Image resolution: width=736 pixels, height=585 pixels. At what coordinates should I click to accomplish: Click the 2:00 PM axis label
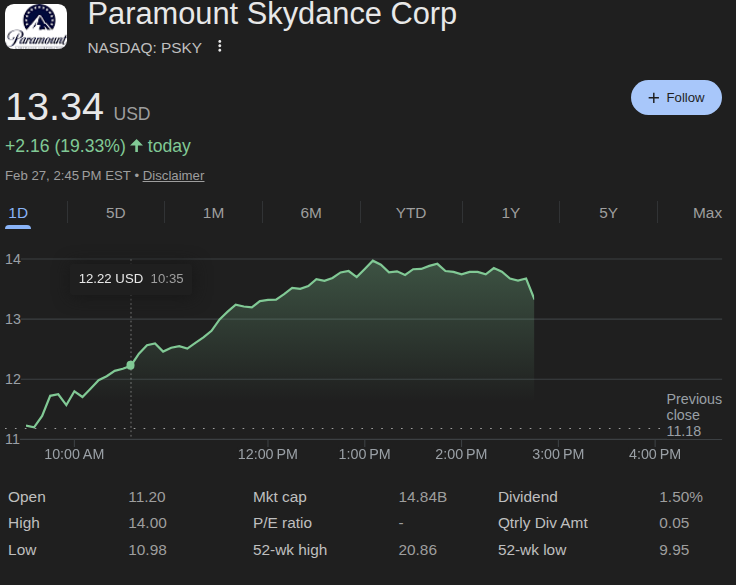point(461,454)
